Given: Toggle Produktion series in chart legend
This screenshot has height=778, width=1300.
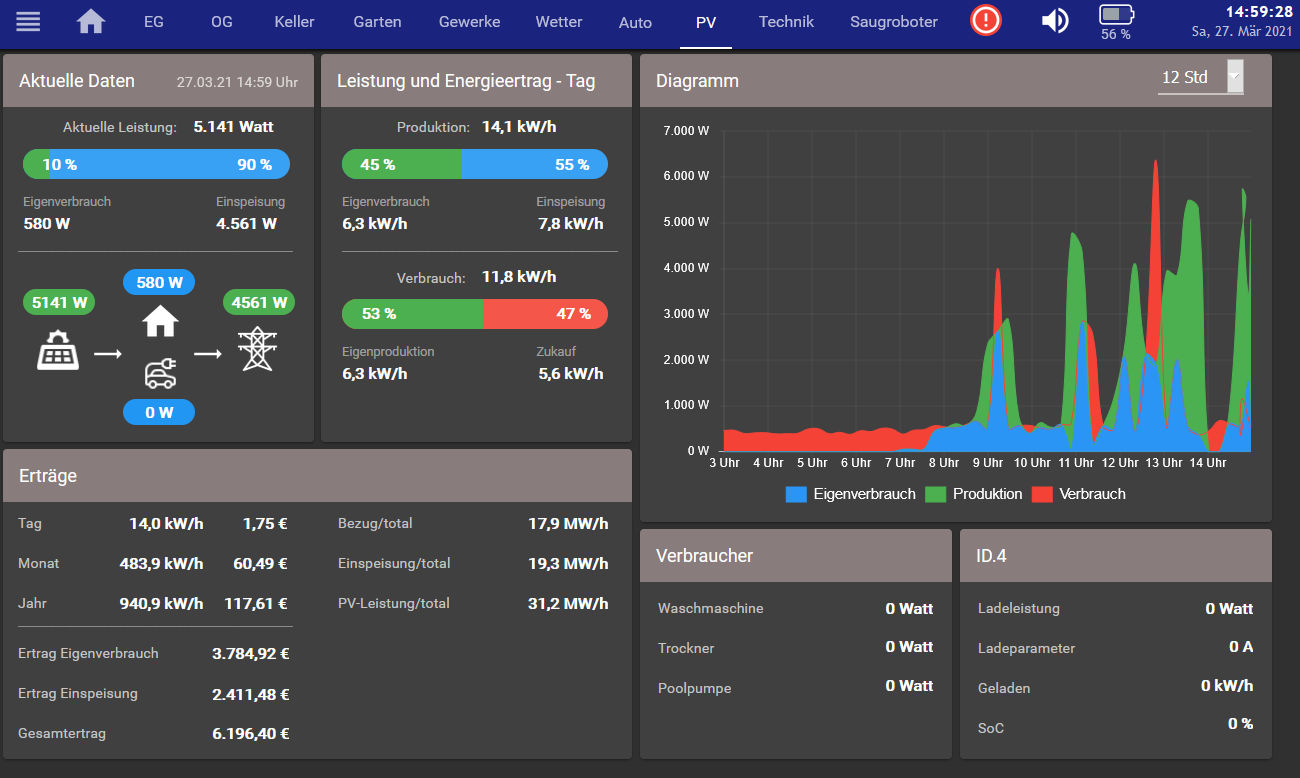Looking at the screenshot, I should [974, 494].
